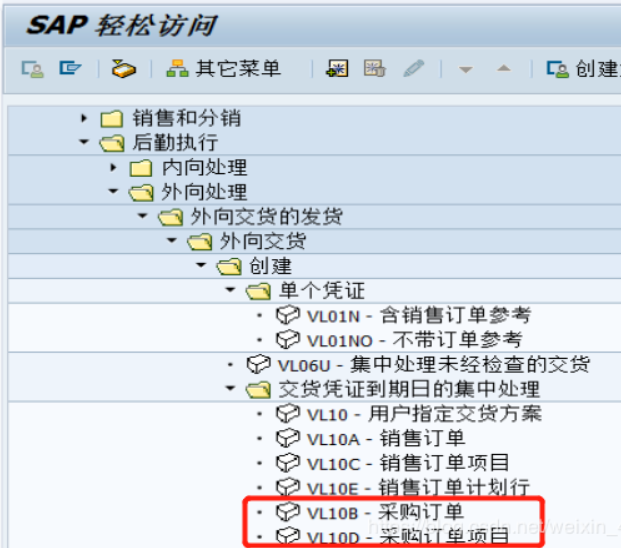
Task: Collapse the 单个凭证 node arrow
Action: (x=230, y=290)
